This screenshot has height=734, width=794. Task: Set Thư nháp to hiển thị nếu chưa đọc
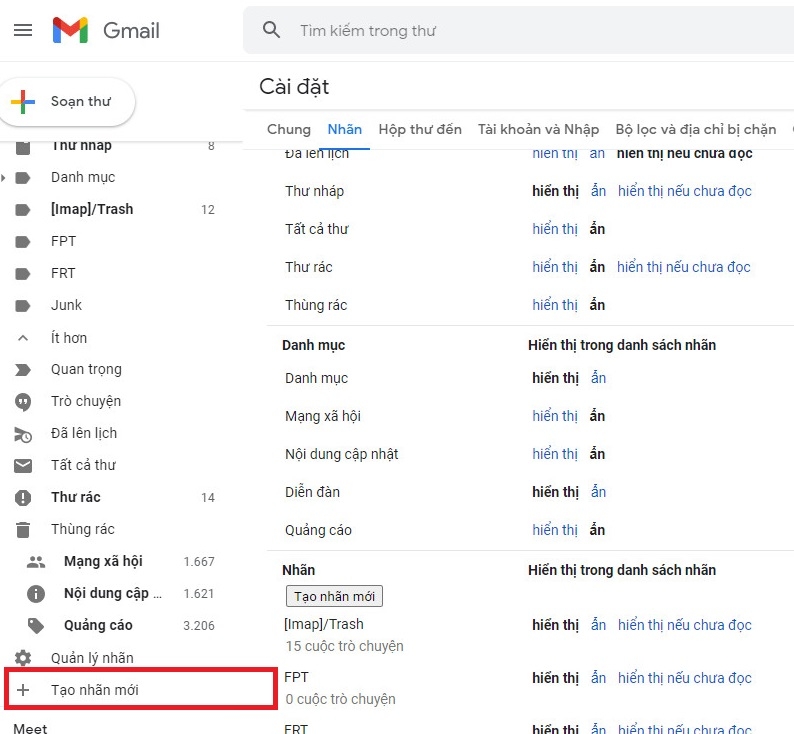coord(685,191)
